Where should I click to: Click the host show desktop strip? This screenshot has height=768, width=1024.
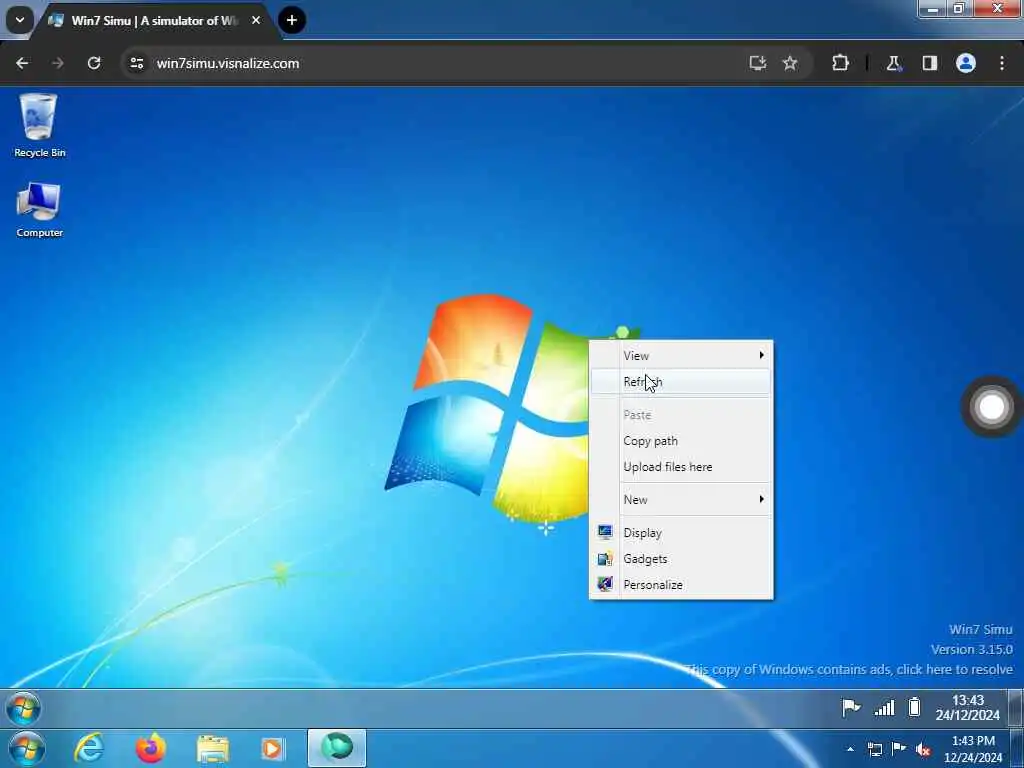(x=1017, y=749)
